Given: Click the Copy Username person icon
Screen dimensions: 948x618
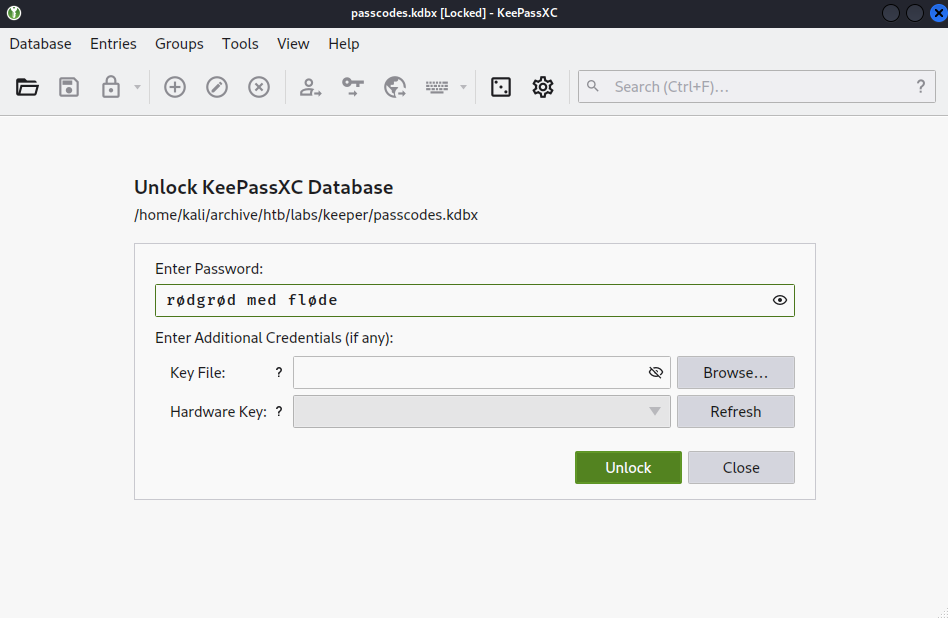Looking at the screenshot, I should pos(311,87).
